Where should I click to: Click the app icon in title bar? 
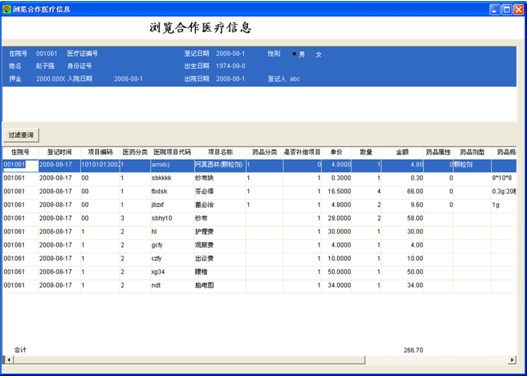[x=6, y=9]
